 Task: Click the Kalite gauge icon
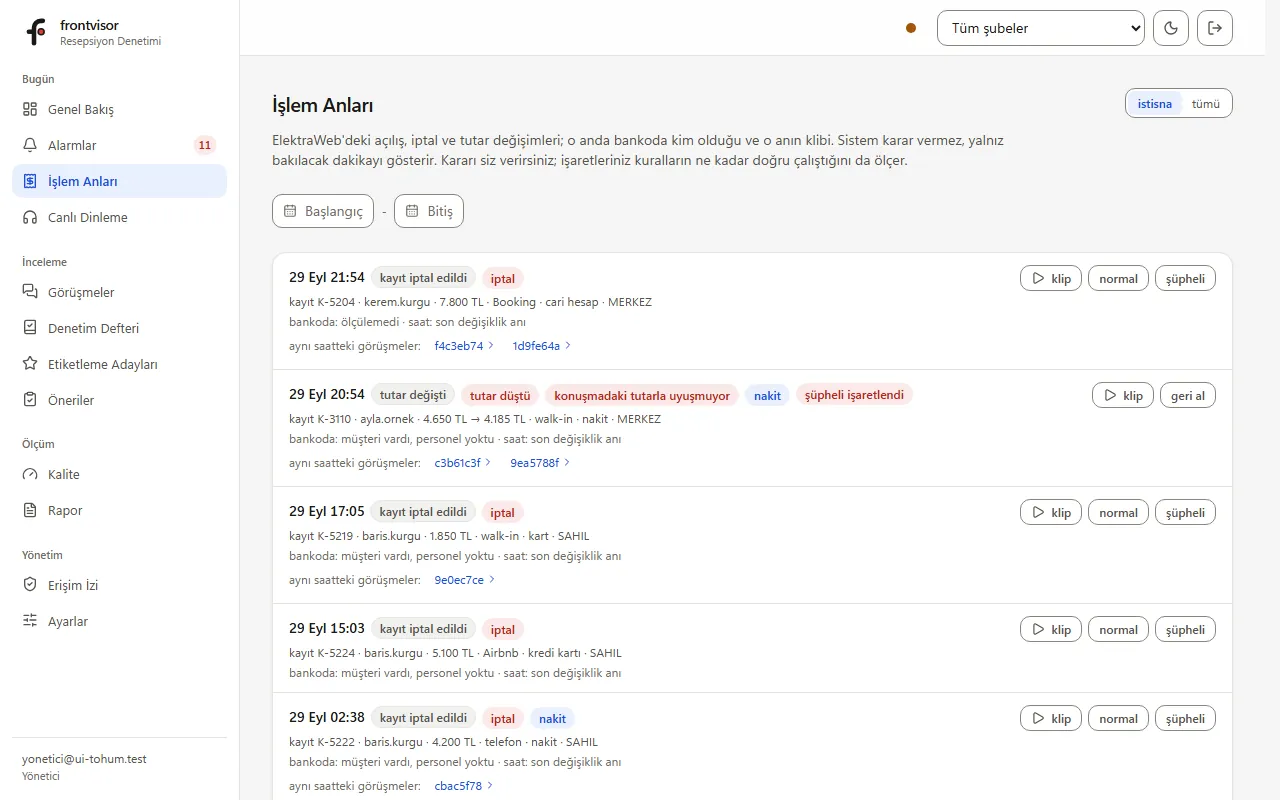pyautogui.click(x=30, y=474)
